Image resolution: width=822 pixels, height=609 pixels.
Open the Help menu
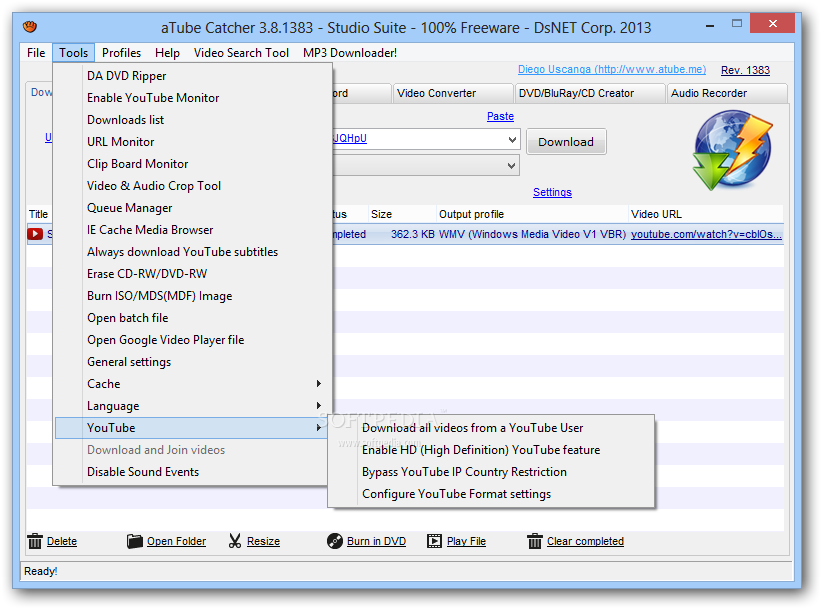(167, 53)
